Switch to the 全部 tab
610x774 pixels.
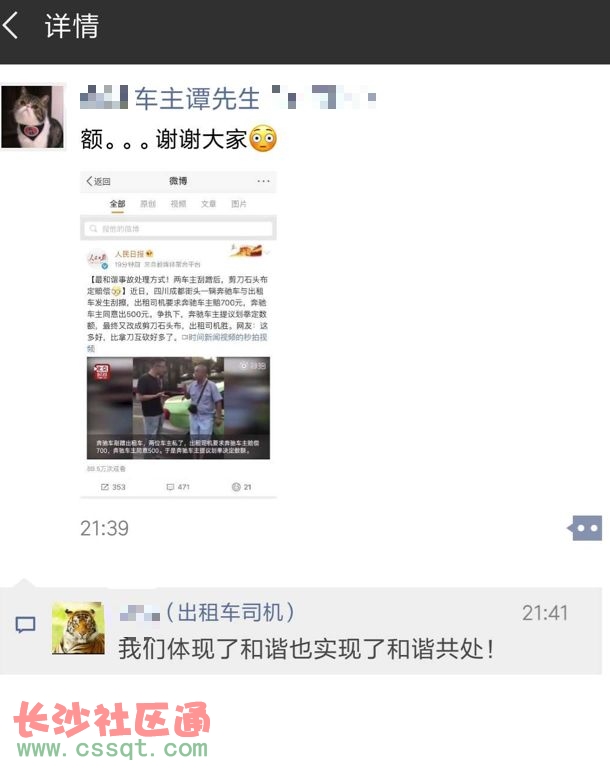pyautogui.click(x=117, y=204)
